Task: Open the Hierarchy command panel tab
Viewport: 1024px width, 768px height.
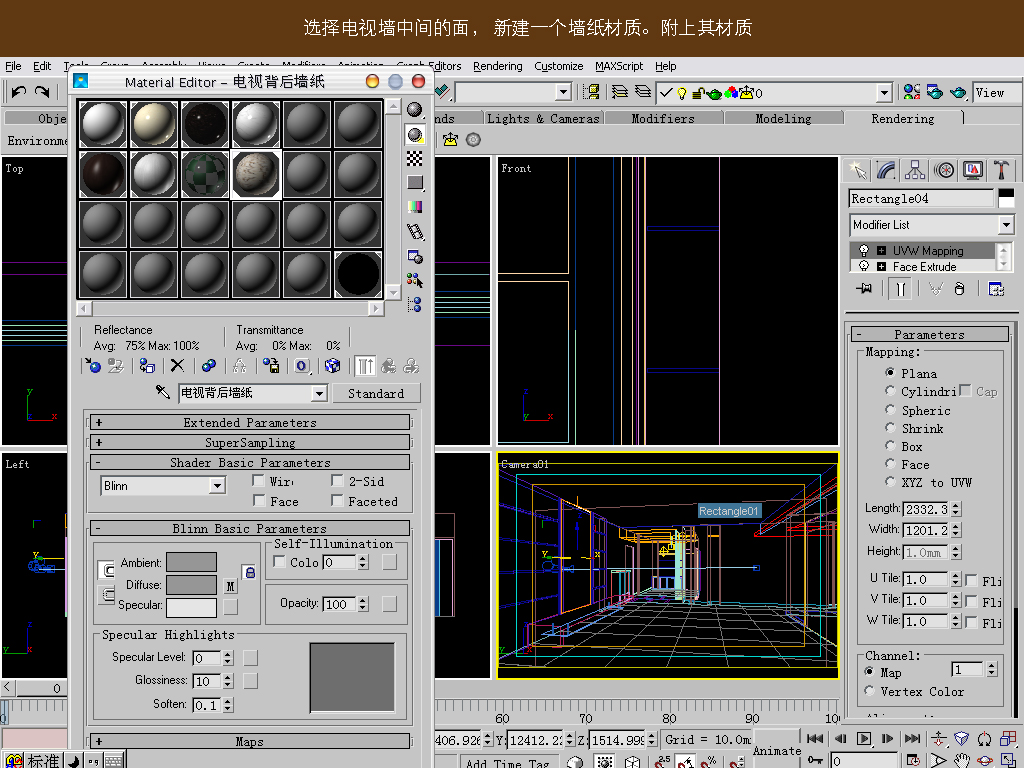Action: 915,170
